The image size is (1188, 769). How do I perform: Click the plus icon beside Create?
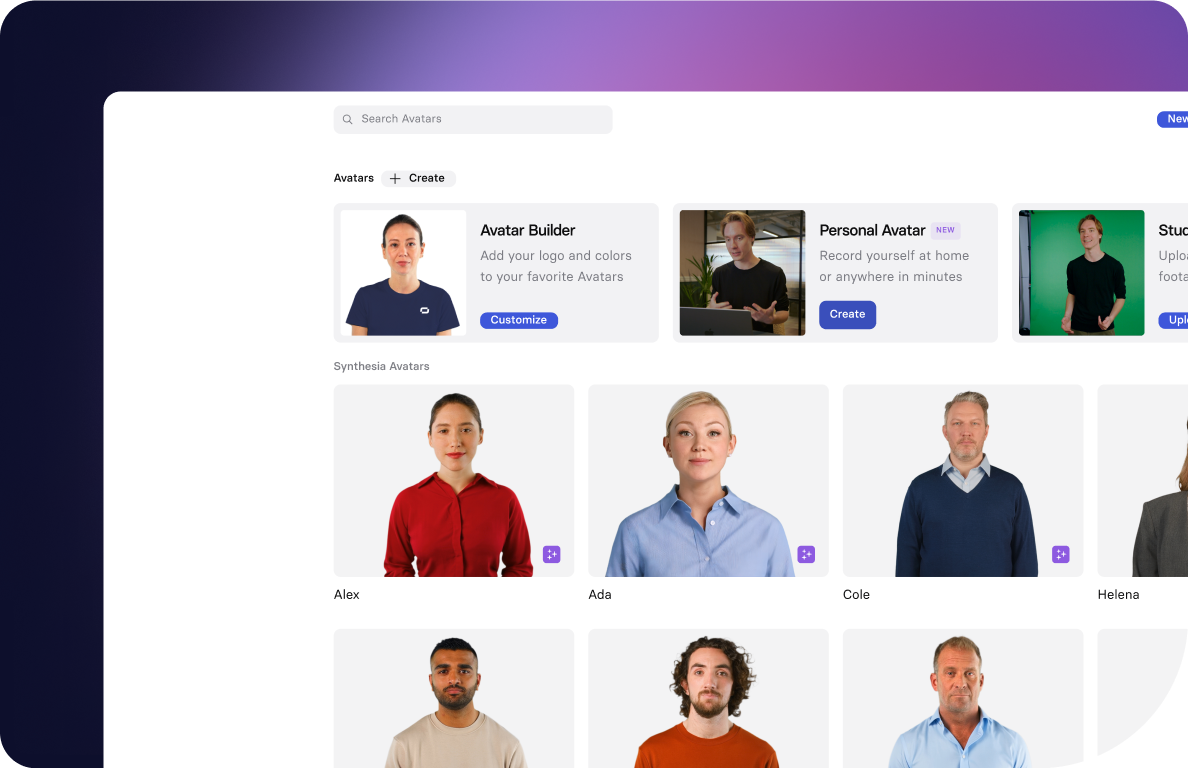point(395,179)
